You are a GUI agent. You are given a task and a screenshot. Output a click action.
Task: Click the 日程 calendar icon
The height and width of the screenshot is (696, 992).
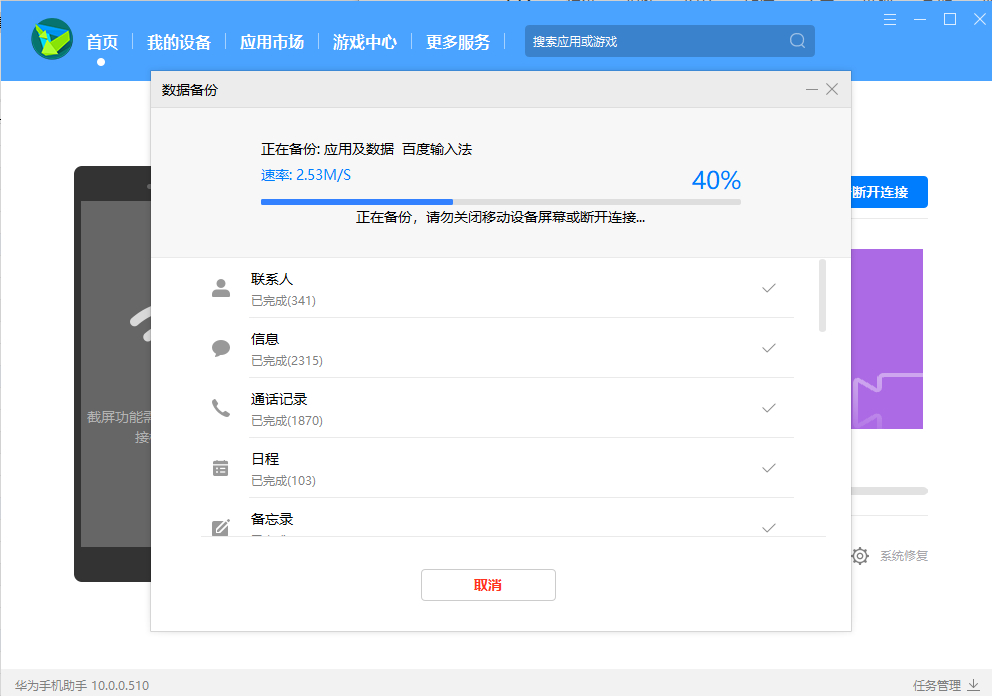tap(221, 468)
